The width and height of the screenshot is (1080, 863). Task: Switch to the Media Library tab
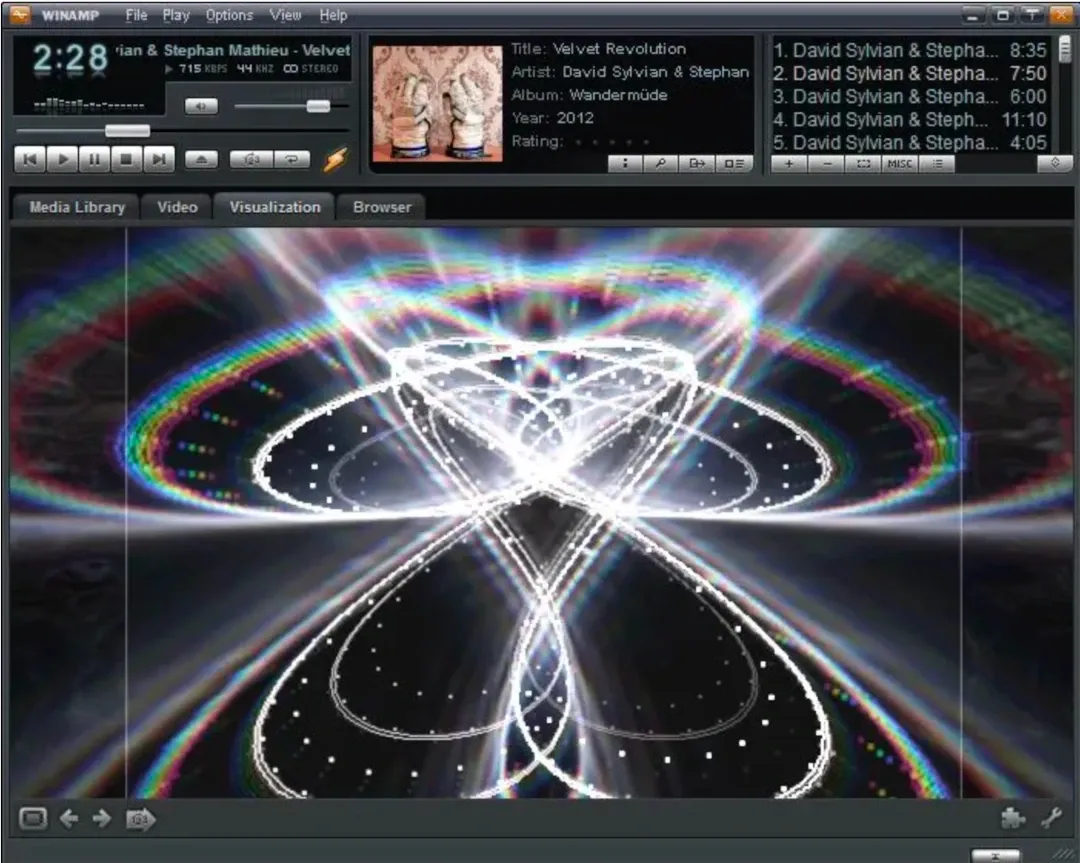click(x=77, y=207)
